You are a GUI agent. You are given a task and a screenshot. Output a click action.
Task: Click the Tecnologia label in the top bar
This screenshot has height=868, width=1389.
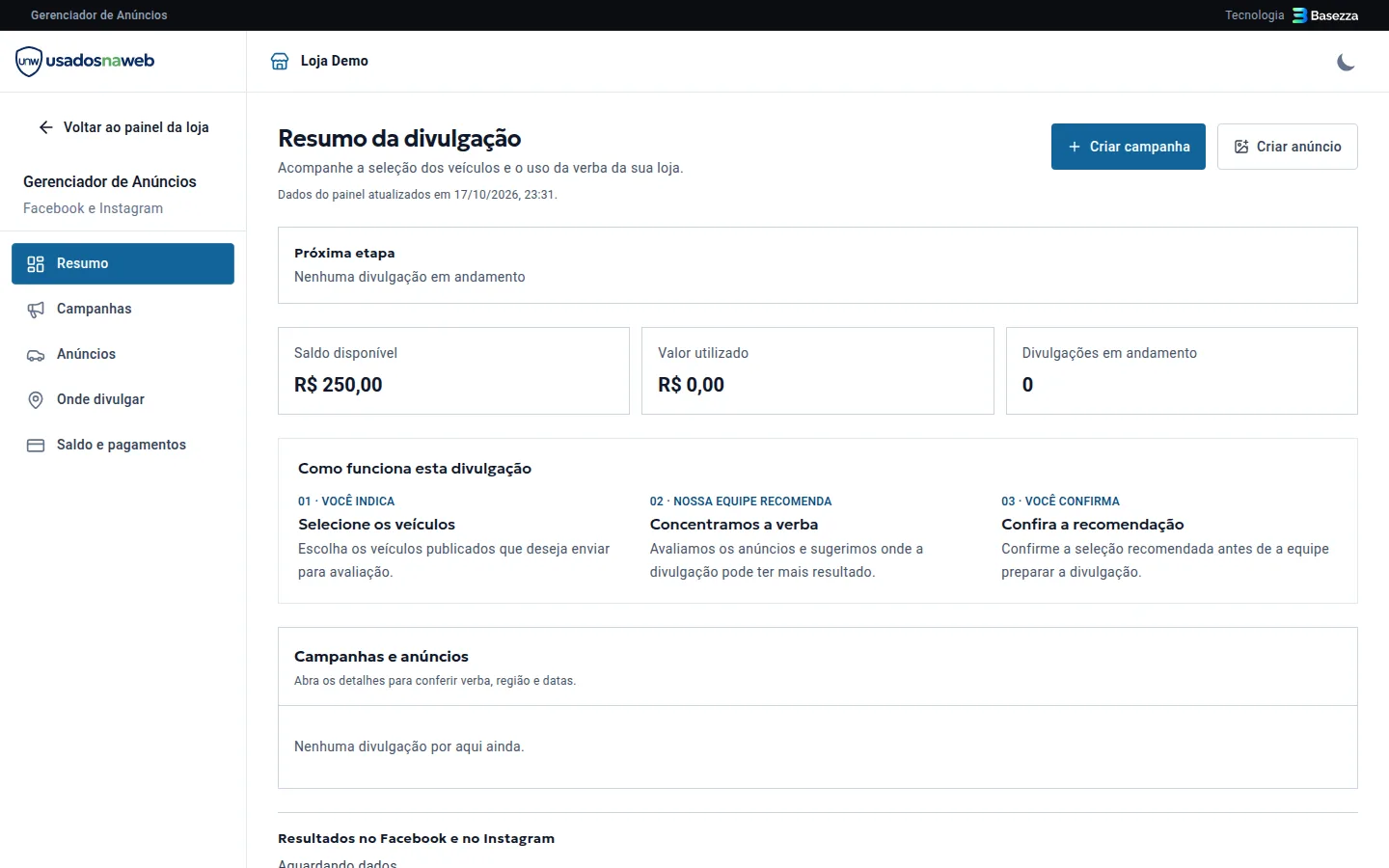pyautogui.click(x=1255, y=15)
